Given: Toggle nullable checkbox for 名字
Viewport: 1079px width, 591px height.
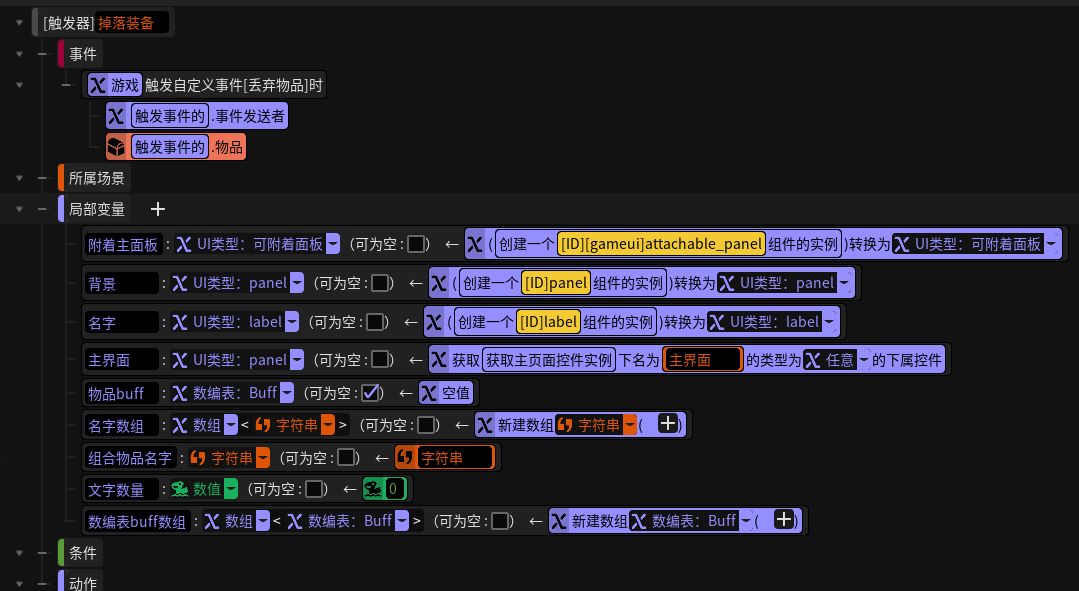Looking at the screenshot, I should [375, 321].
